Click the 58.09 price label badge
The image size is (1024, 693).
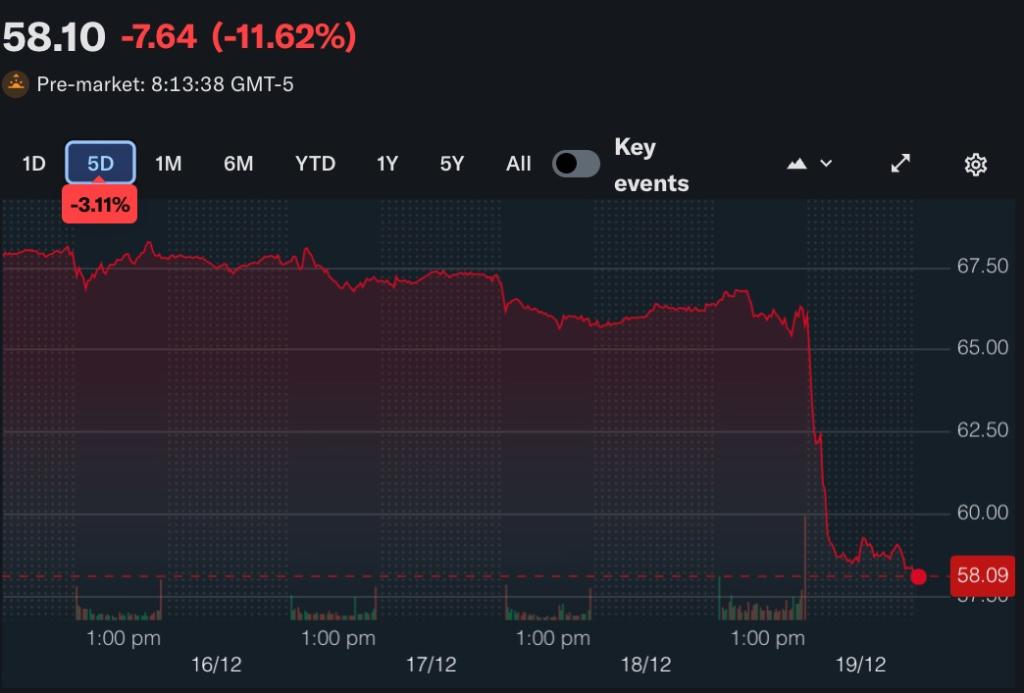(982, 576)
